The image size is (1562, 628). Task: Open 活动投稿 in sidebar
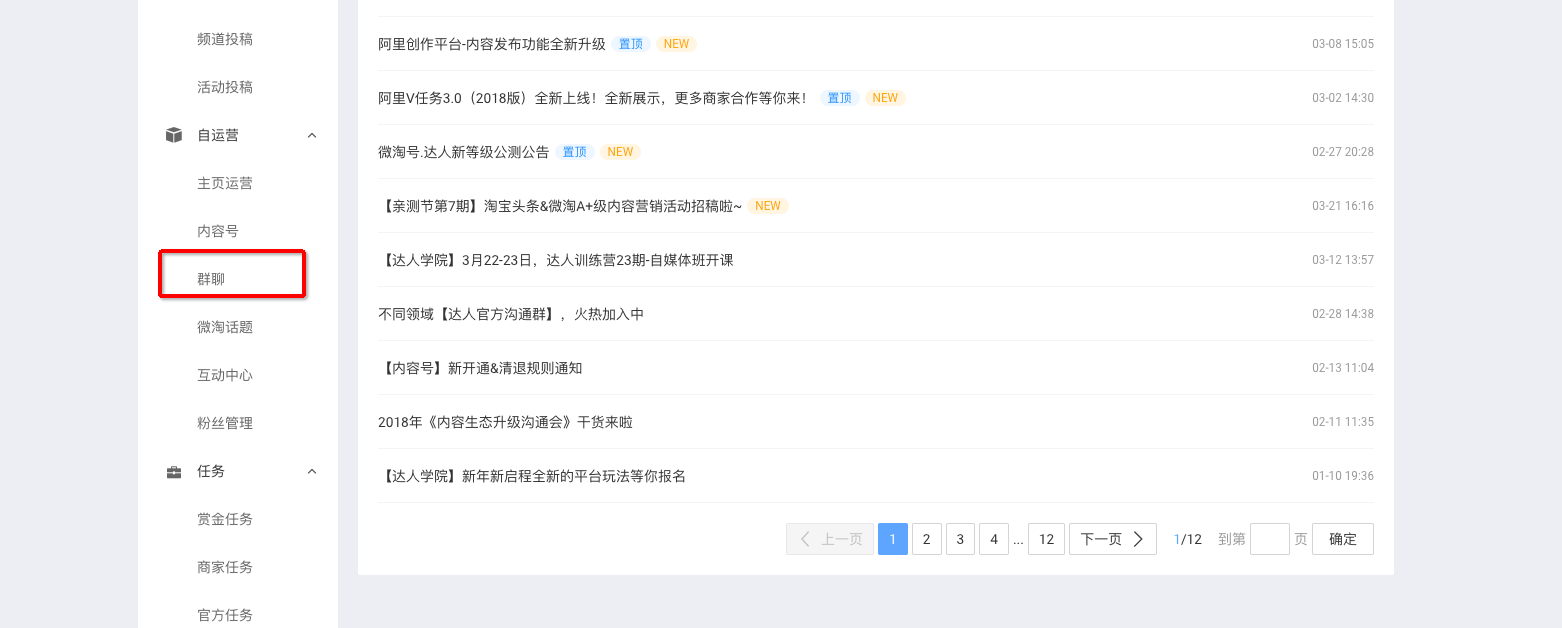click(x=225, y=87)
